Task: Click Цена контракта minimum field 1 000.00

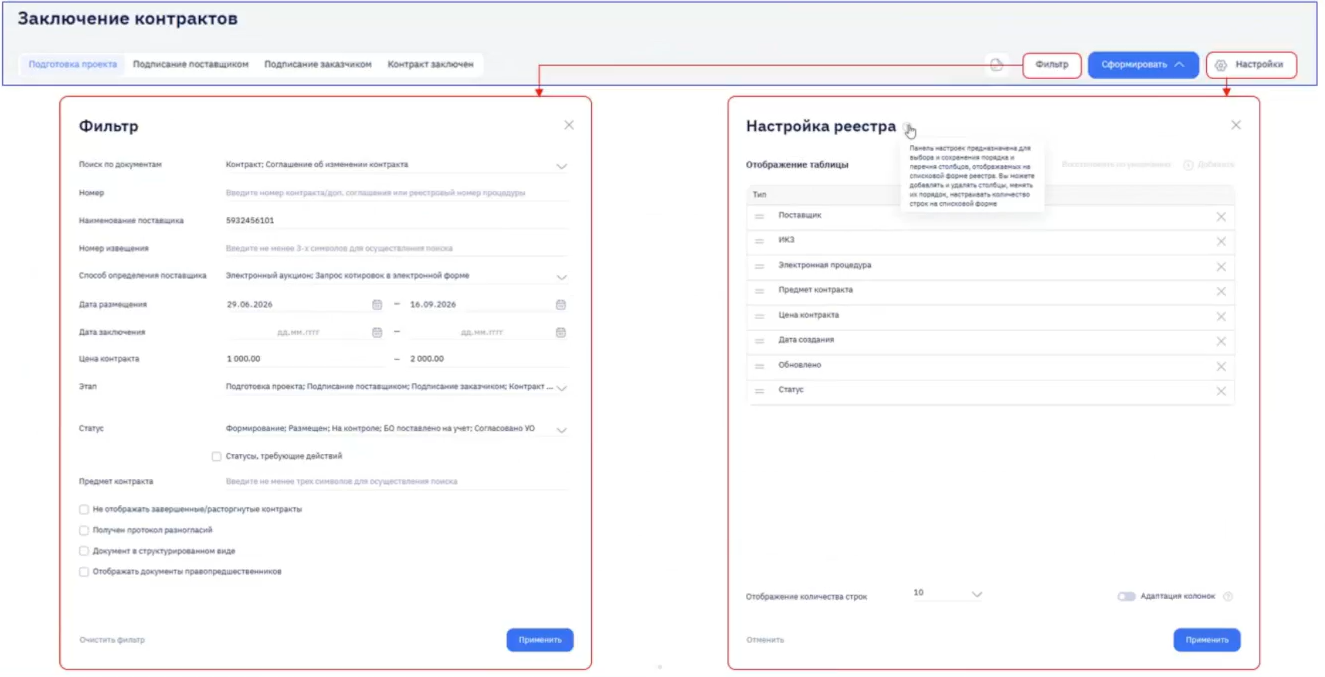Action: pyautogui.click(x=305, y=359)
